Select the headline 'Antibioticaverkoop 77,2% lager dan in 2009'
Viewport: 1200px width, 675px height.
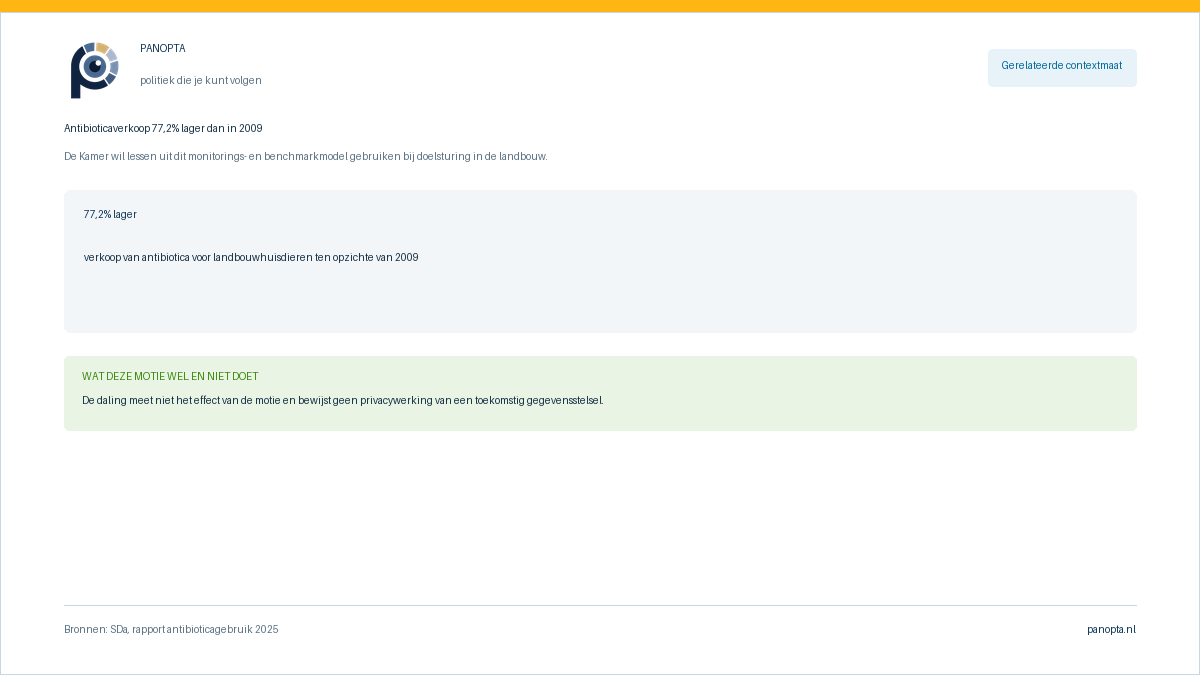pyautogui.click(x=163, y=129)
